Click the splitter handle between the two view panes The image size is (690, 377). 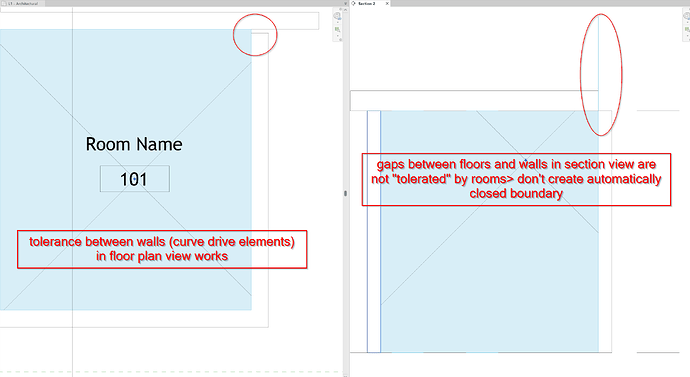tap(345, 193)
